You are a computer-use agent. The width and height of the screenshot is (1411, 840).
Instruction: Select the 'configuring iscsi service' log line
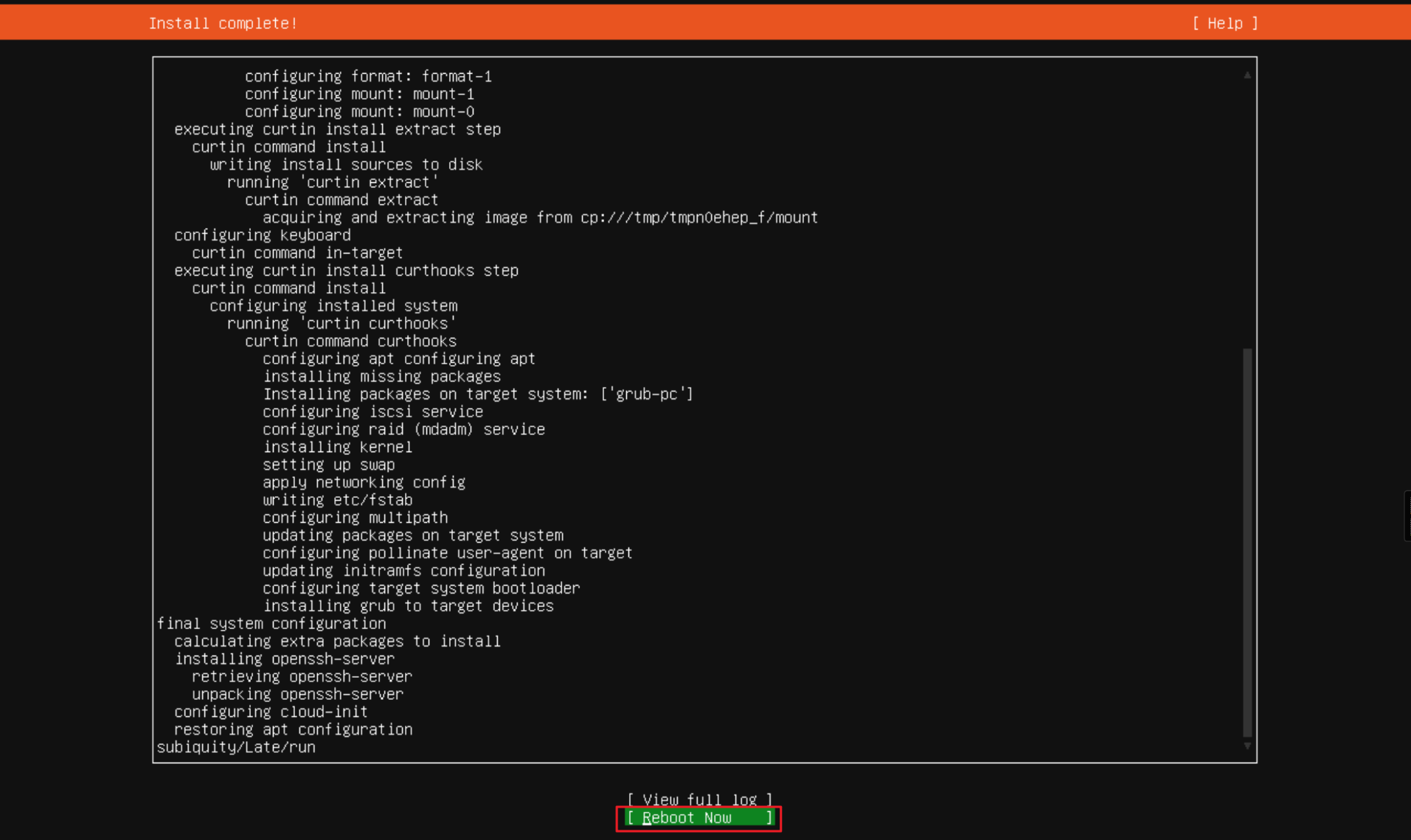pyautogui.click(x=372, y=411)
